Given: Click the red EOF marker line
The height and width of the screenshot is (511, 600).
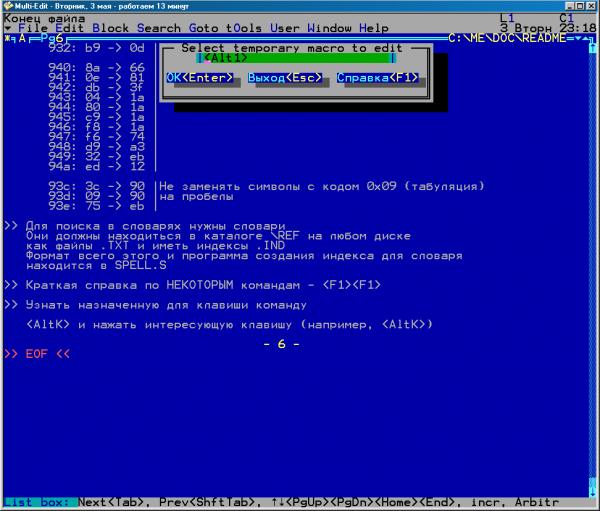Looking at the screenshot, I should [x=37, y=354].
